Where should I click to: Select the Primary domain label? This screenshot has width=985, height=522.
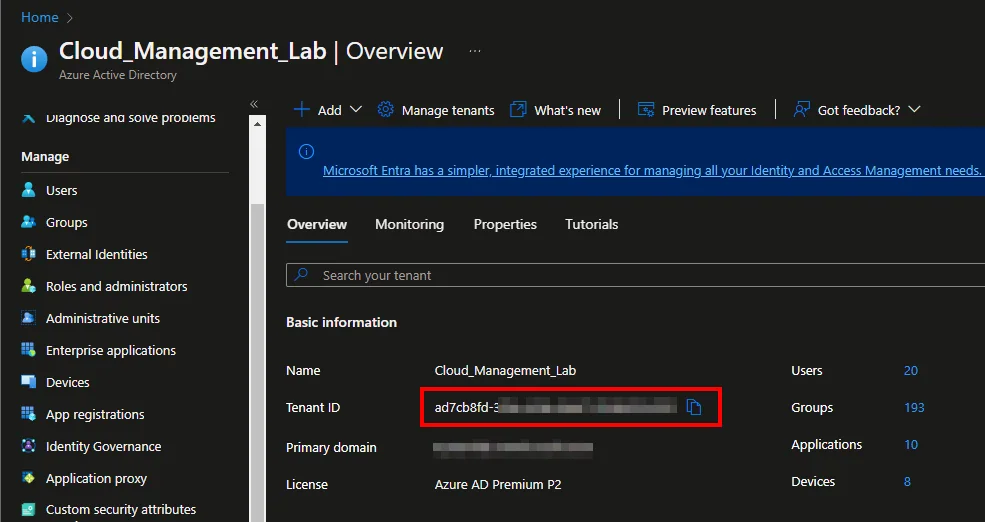pyautogui.click(x=331, y=448)
